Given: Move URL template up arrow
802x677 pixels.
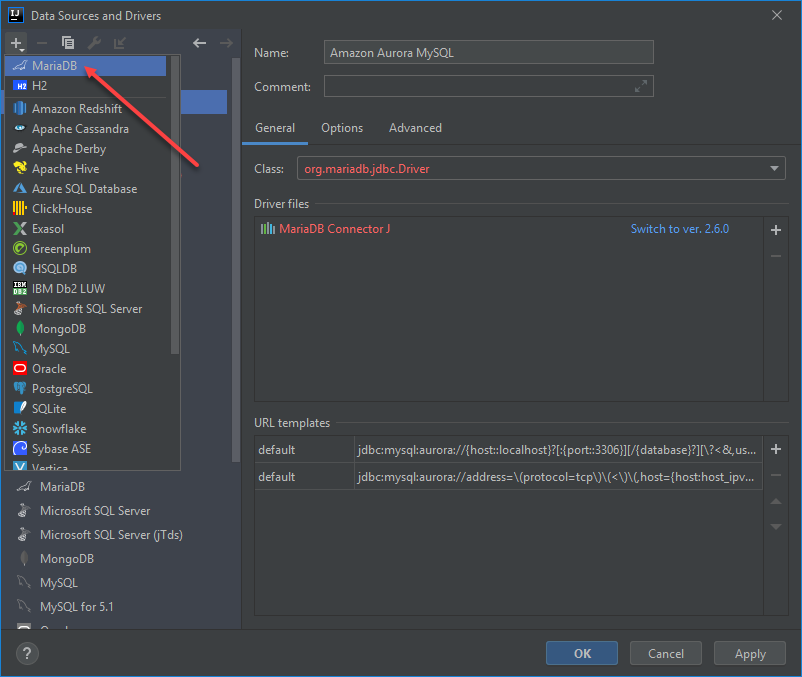Looking at the screenshot, I should tap(775, 501).
